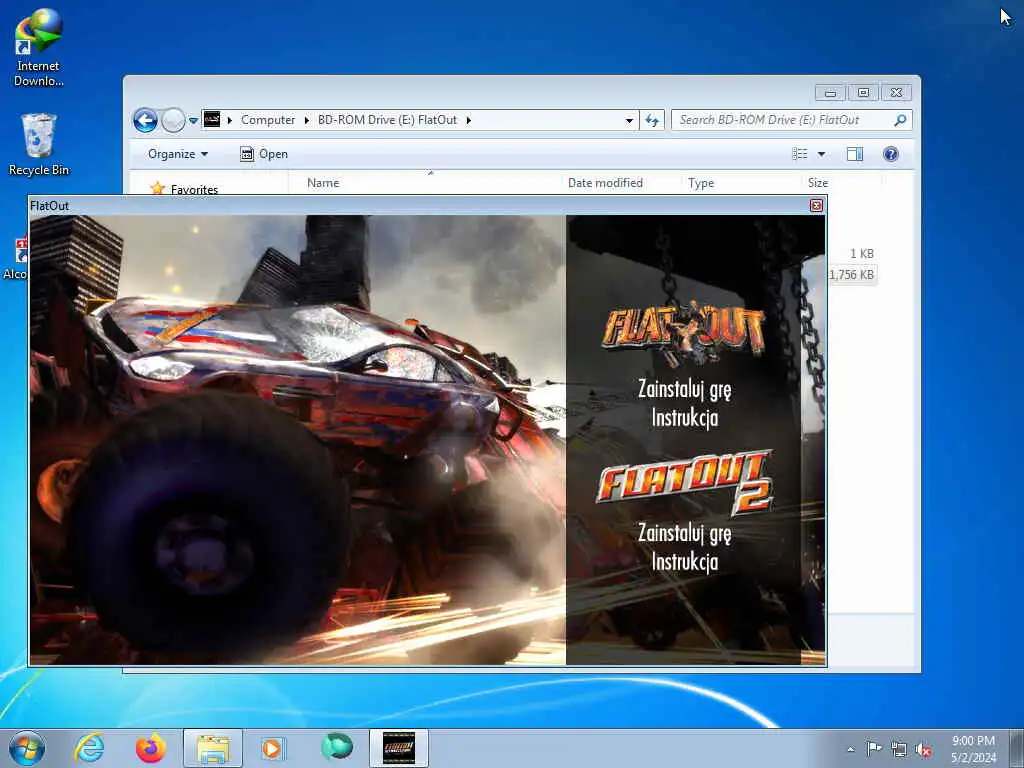Open the Organize menu
Viewport: 1024px width, 768px height.
pos(178,154)
